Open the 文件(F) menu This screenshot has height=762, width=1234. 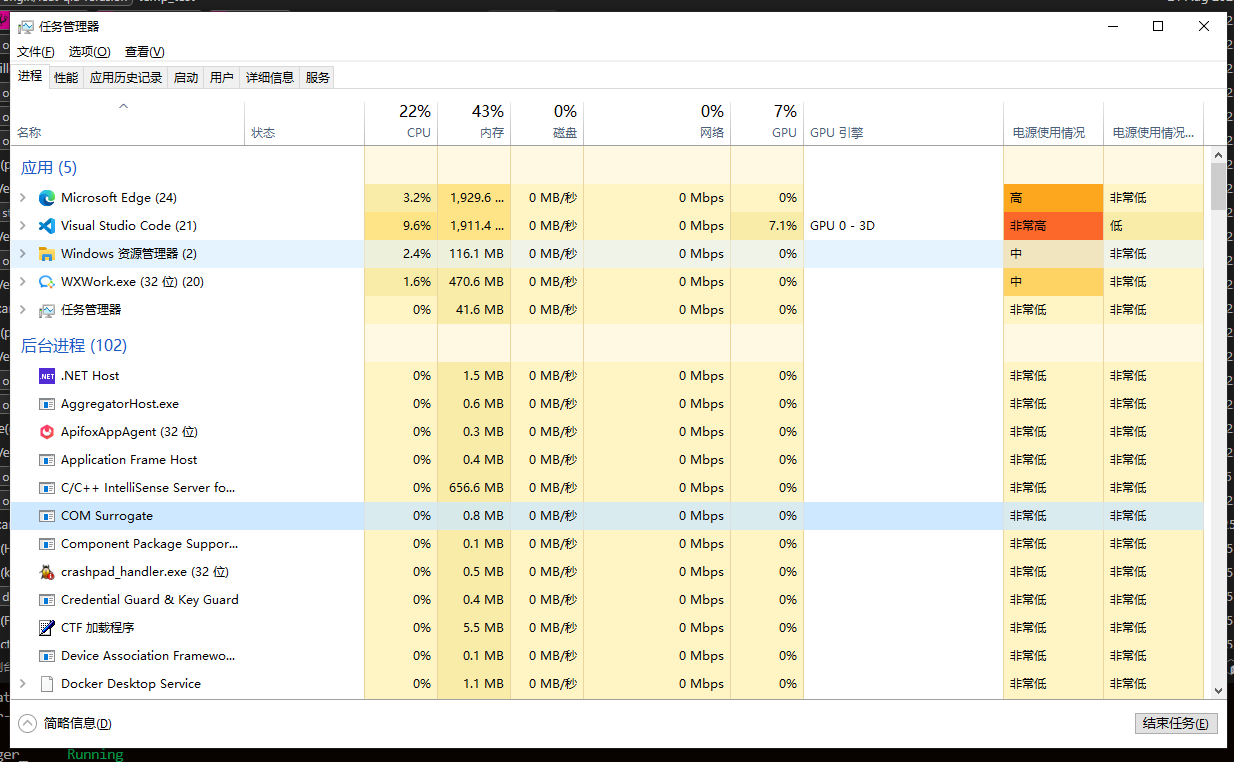36,52
